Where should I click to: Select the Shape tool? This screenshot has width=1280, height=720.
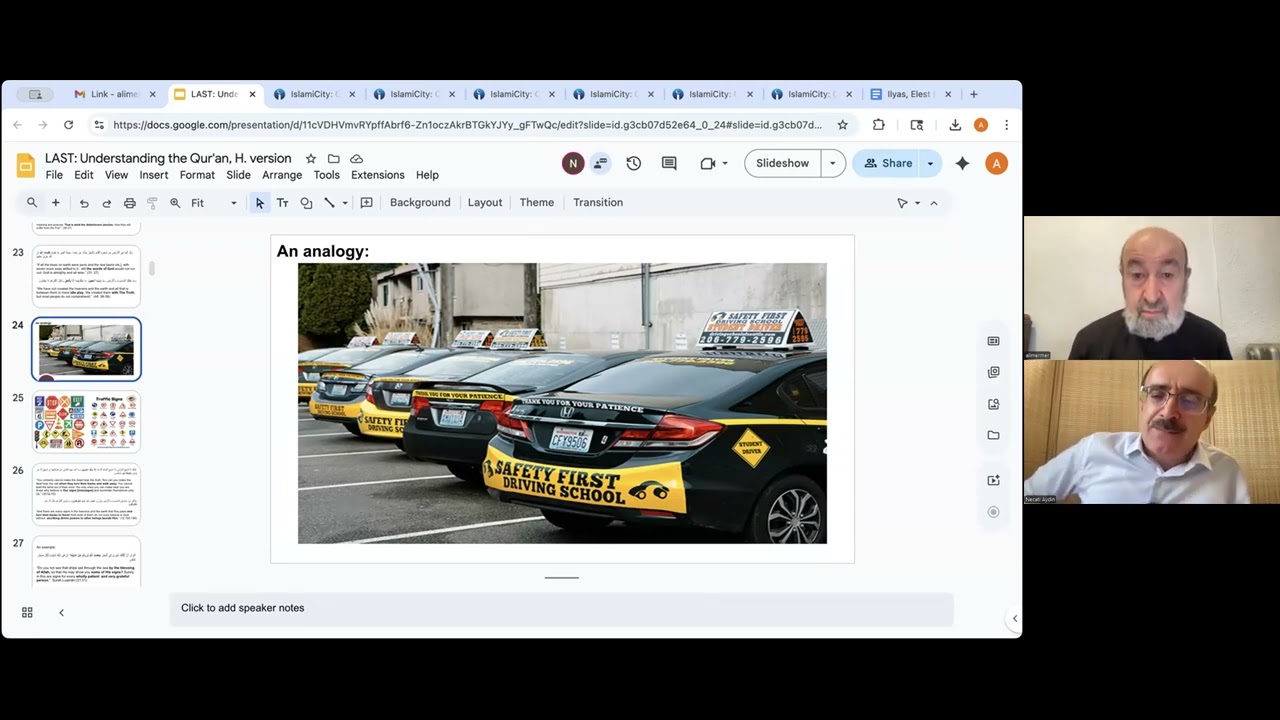coord(306,203)
